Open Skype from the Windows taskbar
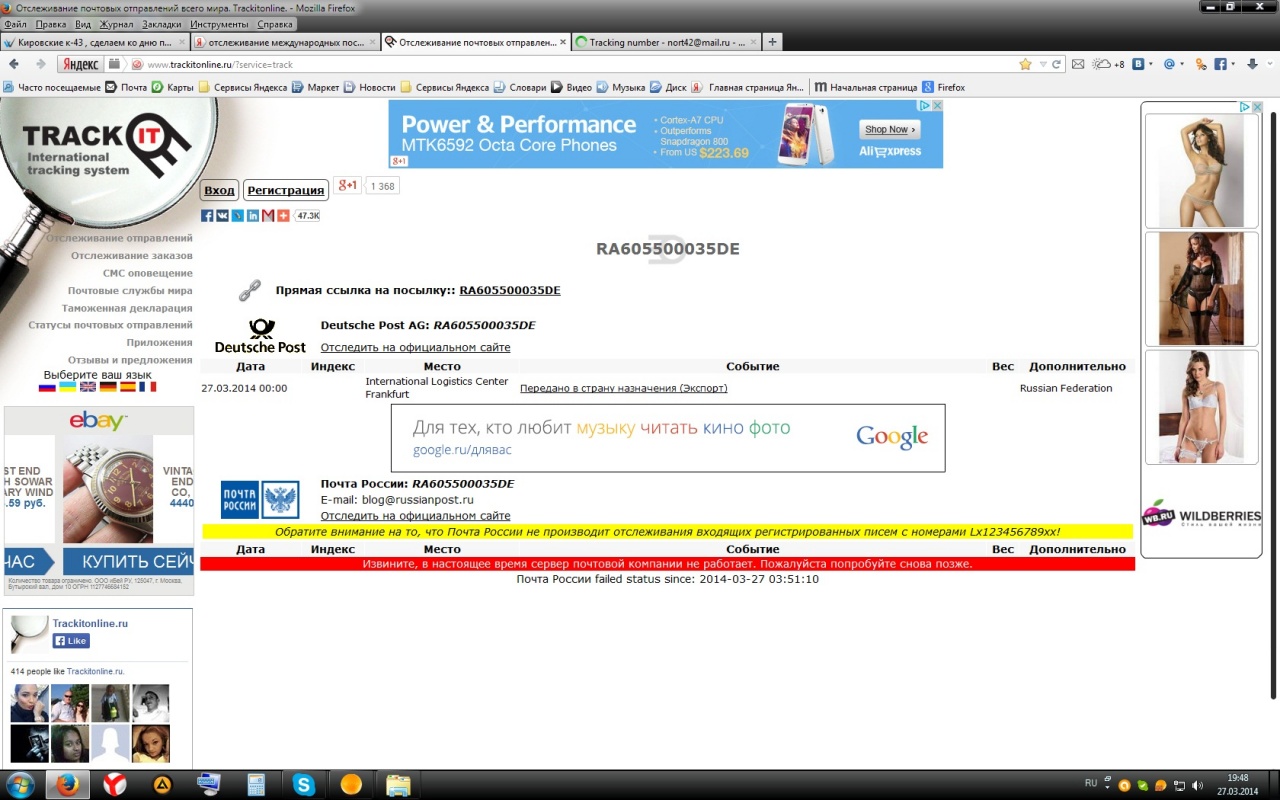This screenshot has height=800, width=1280. click(x=304, y=784)
